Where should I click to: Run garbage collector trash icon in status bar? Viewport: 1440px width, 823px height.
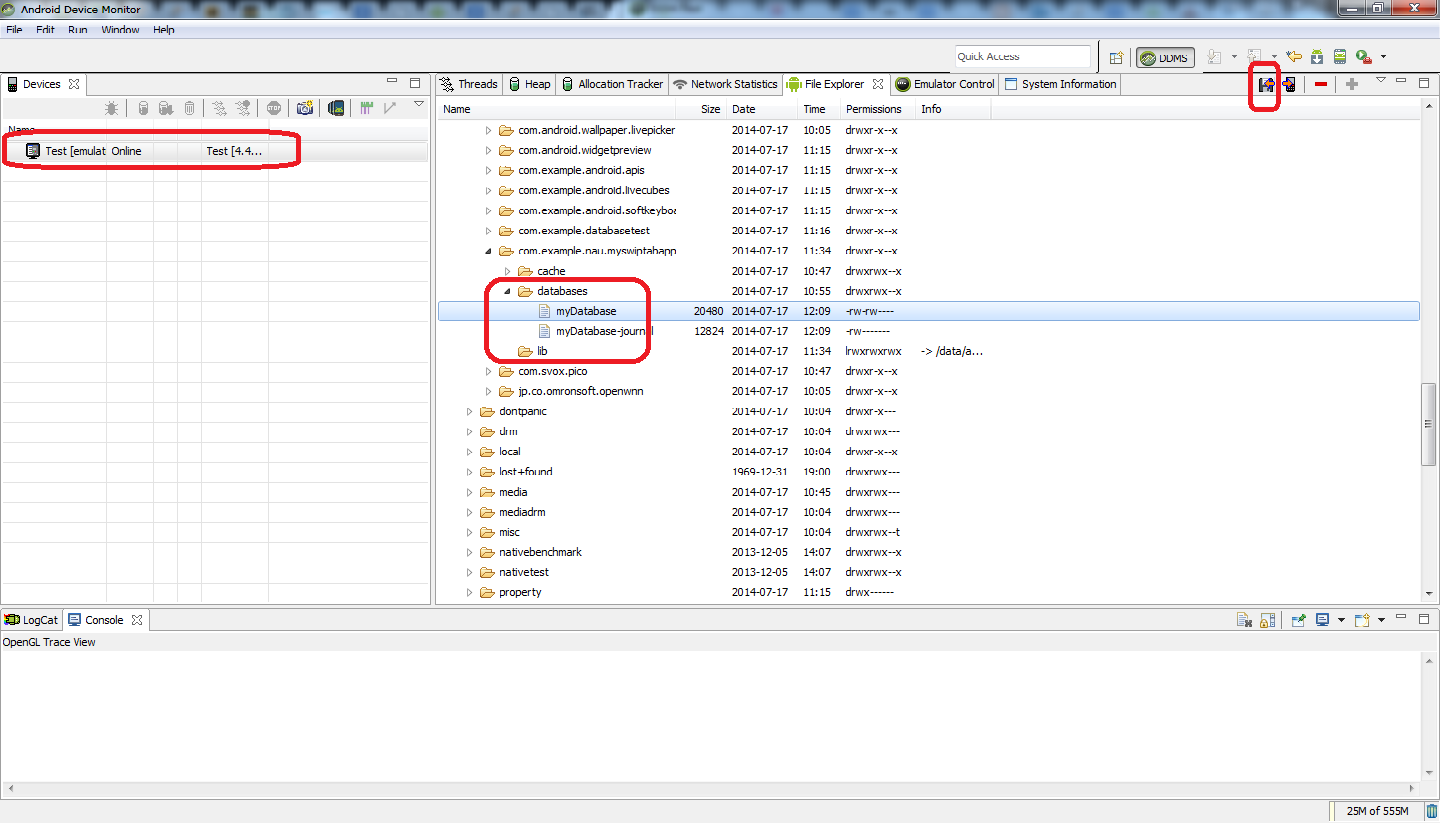pos(1431,811)
